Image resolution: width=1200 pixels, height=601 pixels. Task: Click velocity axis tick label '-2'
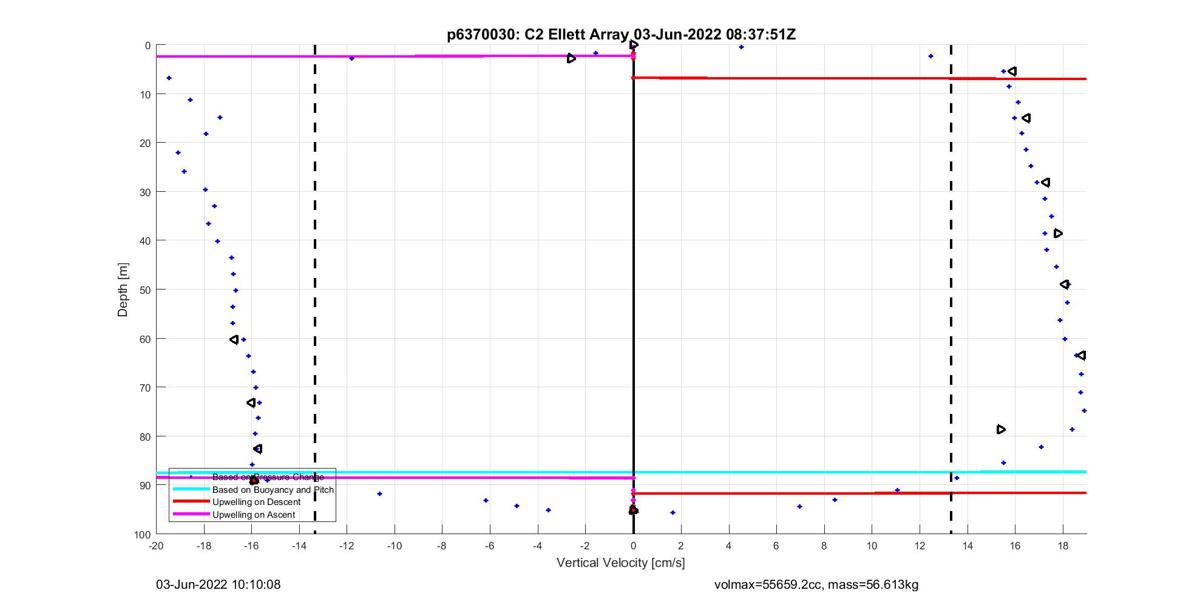585,547
